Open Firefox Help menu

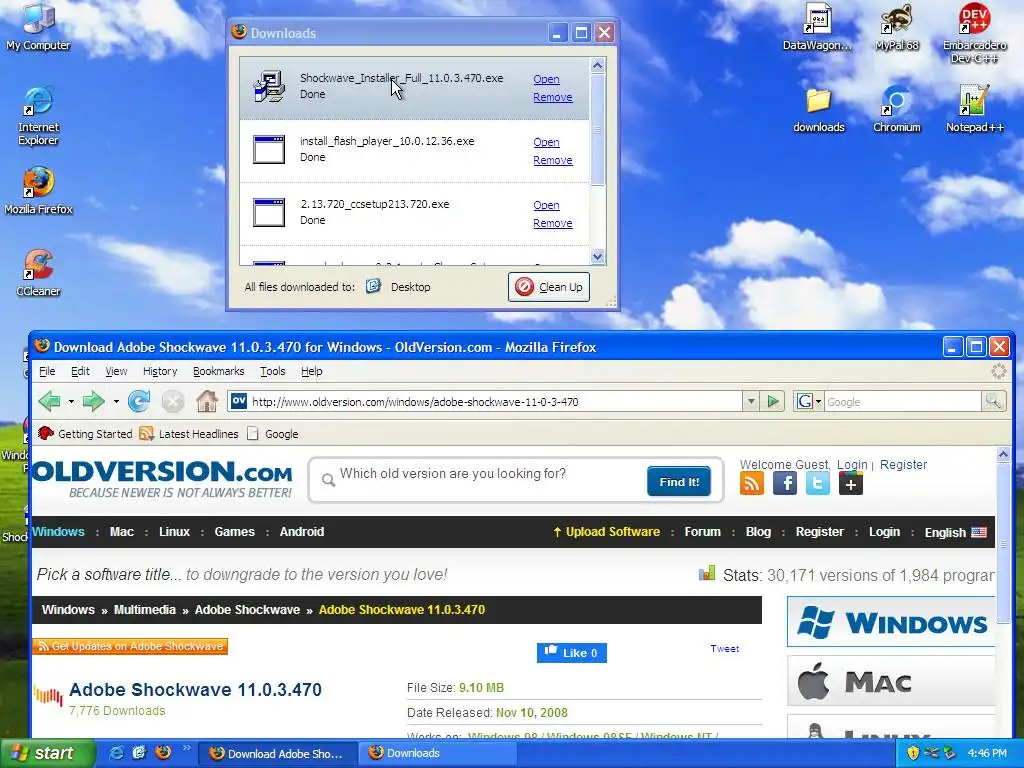tap(312, 371)
